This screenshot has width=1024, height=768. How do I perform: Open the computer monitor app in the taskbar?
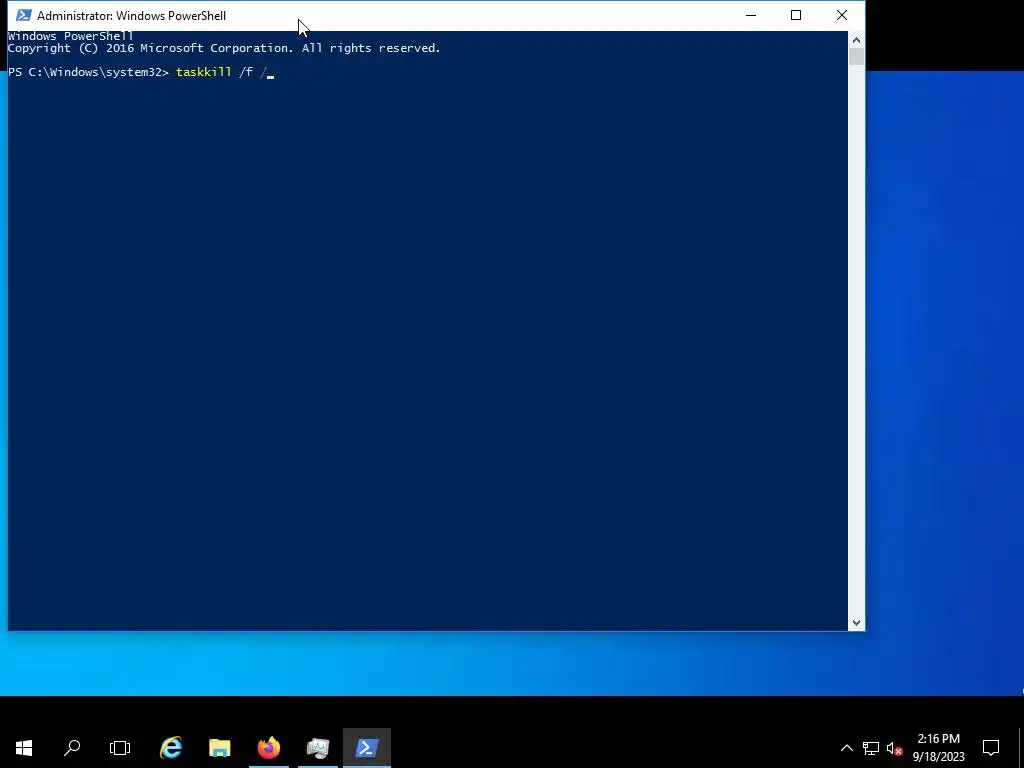tap(318, 748)
